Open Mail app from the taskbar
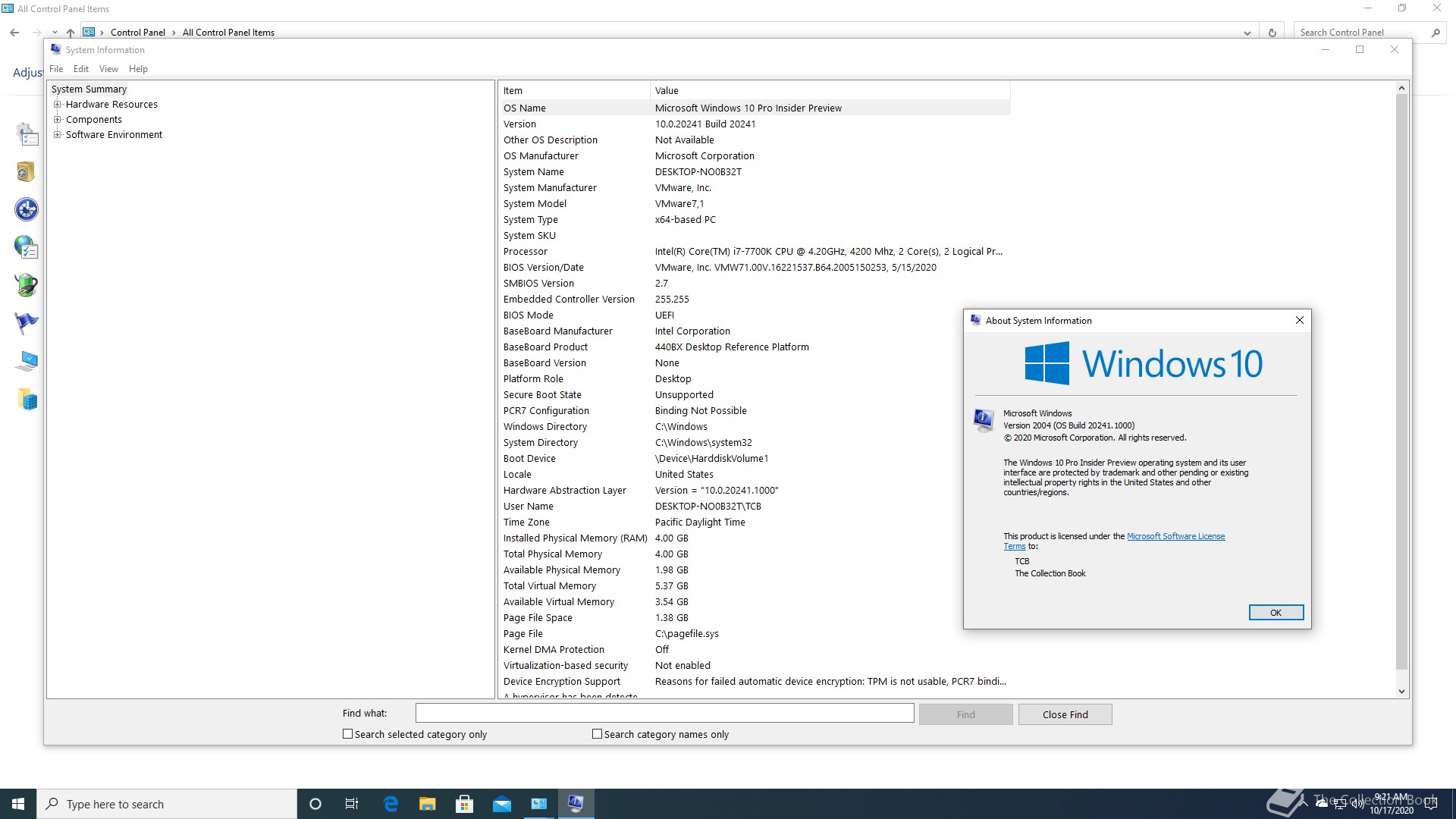 tap(502, 804)
